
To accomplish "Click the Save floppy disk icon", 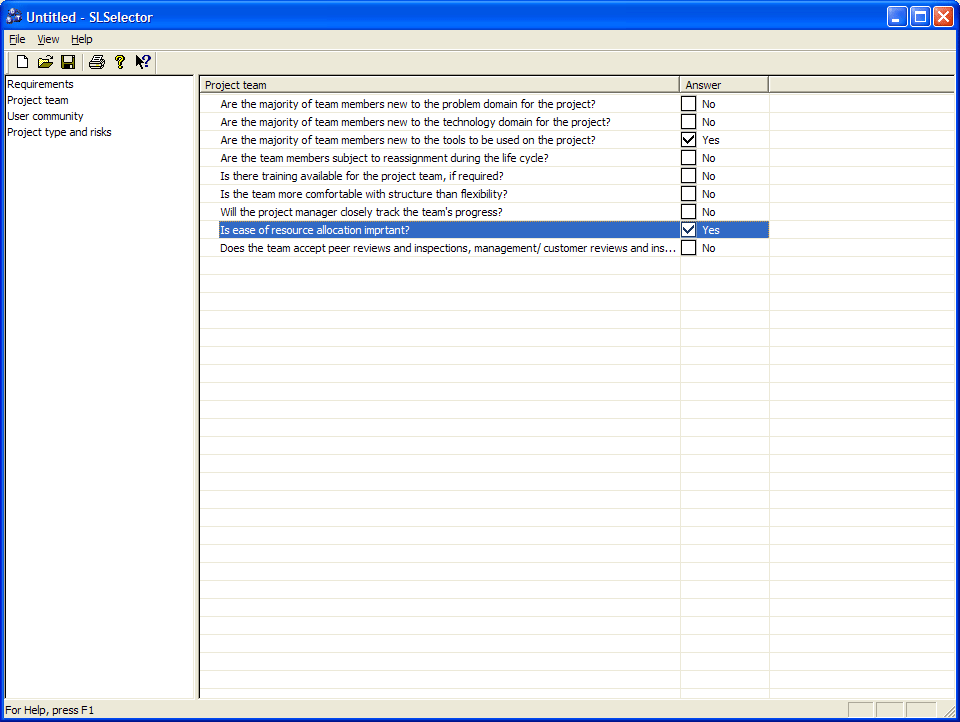I will click(68, 62).
